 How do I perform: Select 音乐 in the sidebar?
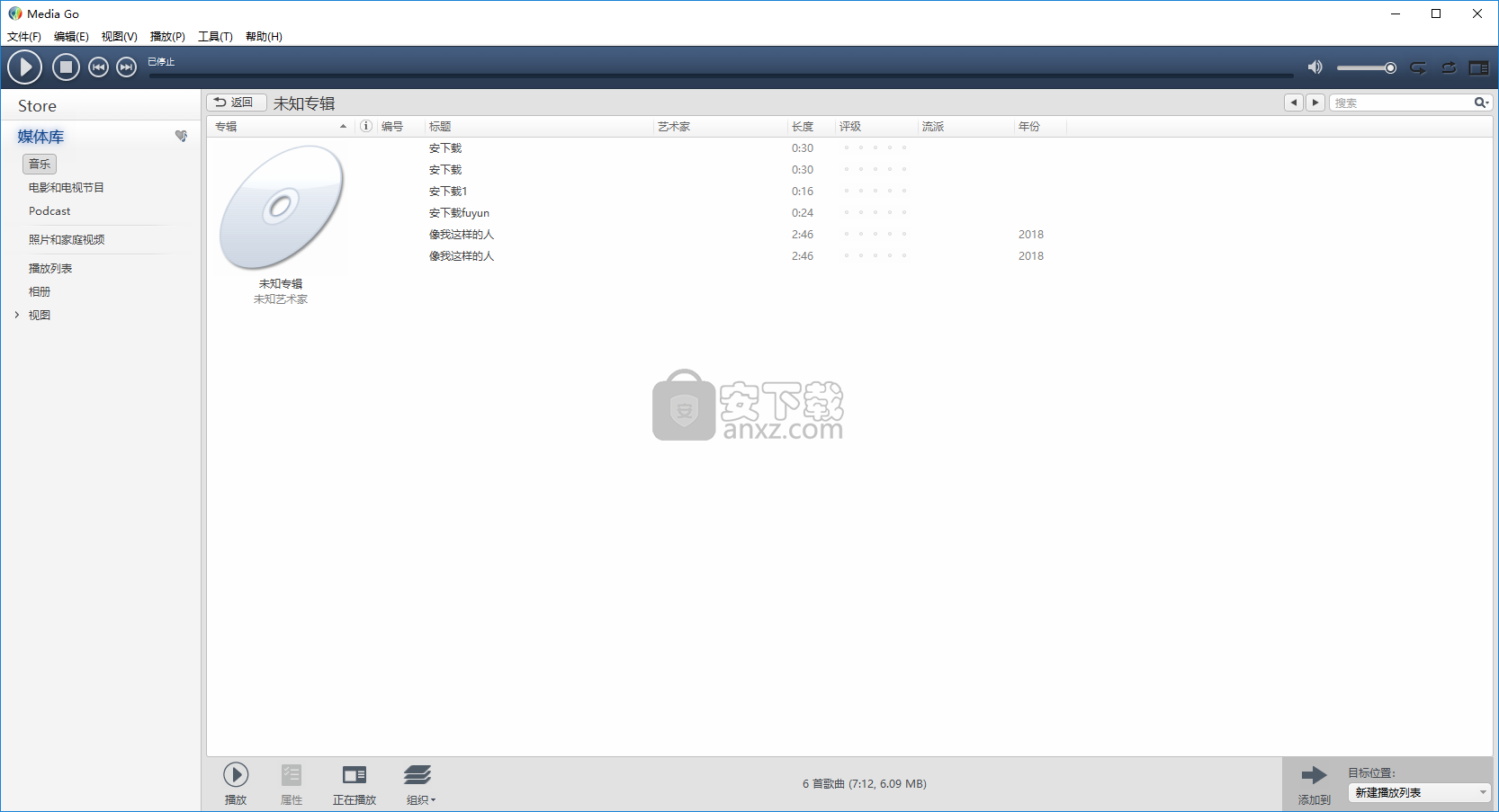point(40,165)
